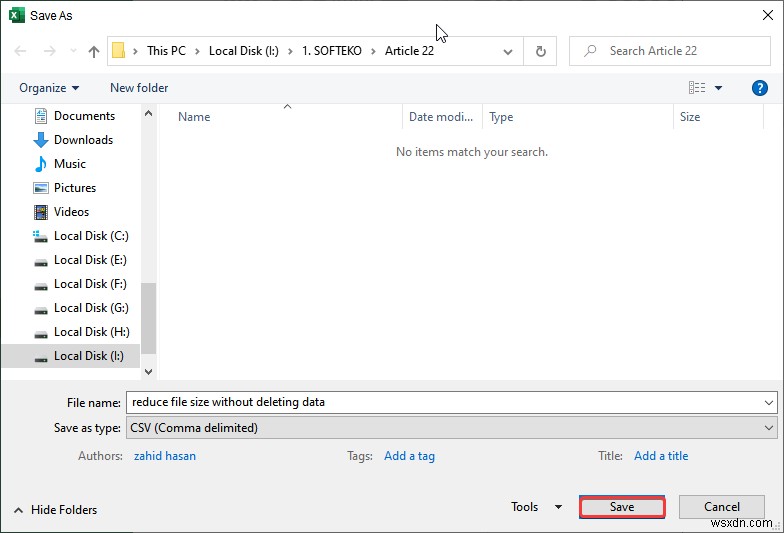Collapse the folder pane with Hide Folders
The image size is (784, 533).
(x=55, y=510)
